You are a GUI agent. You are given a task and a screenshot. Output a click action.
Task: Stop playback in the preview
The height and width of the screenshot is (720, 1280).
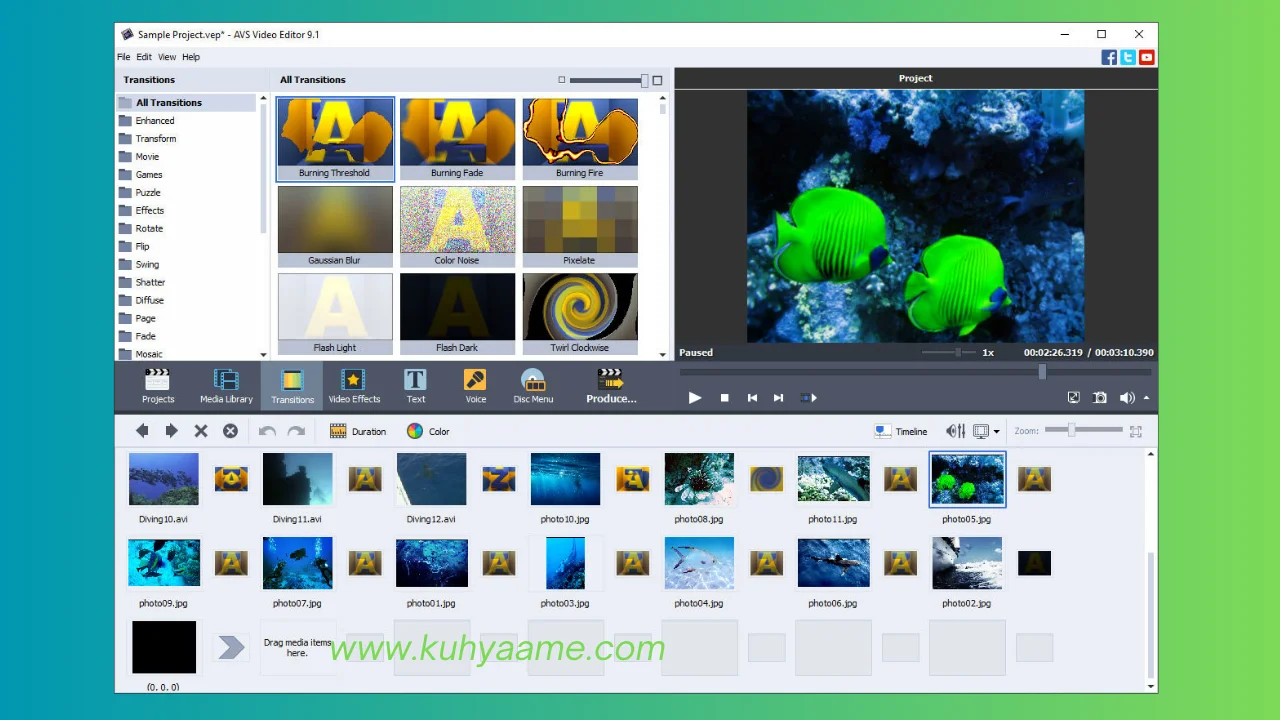point(725,398)
